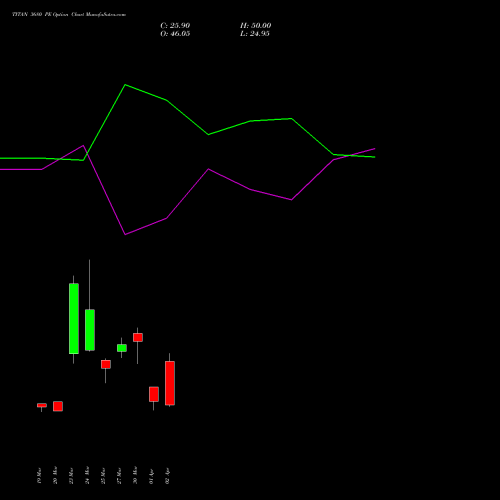Click the 01 Apr date label

pos(151,476)
